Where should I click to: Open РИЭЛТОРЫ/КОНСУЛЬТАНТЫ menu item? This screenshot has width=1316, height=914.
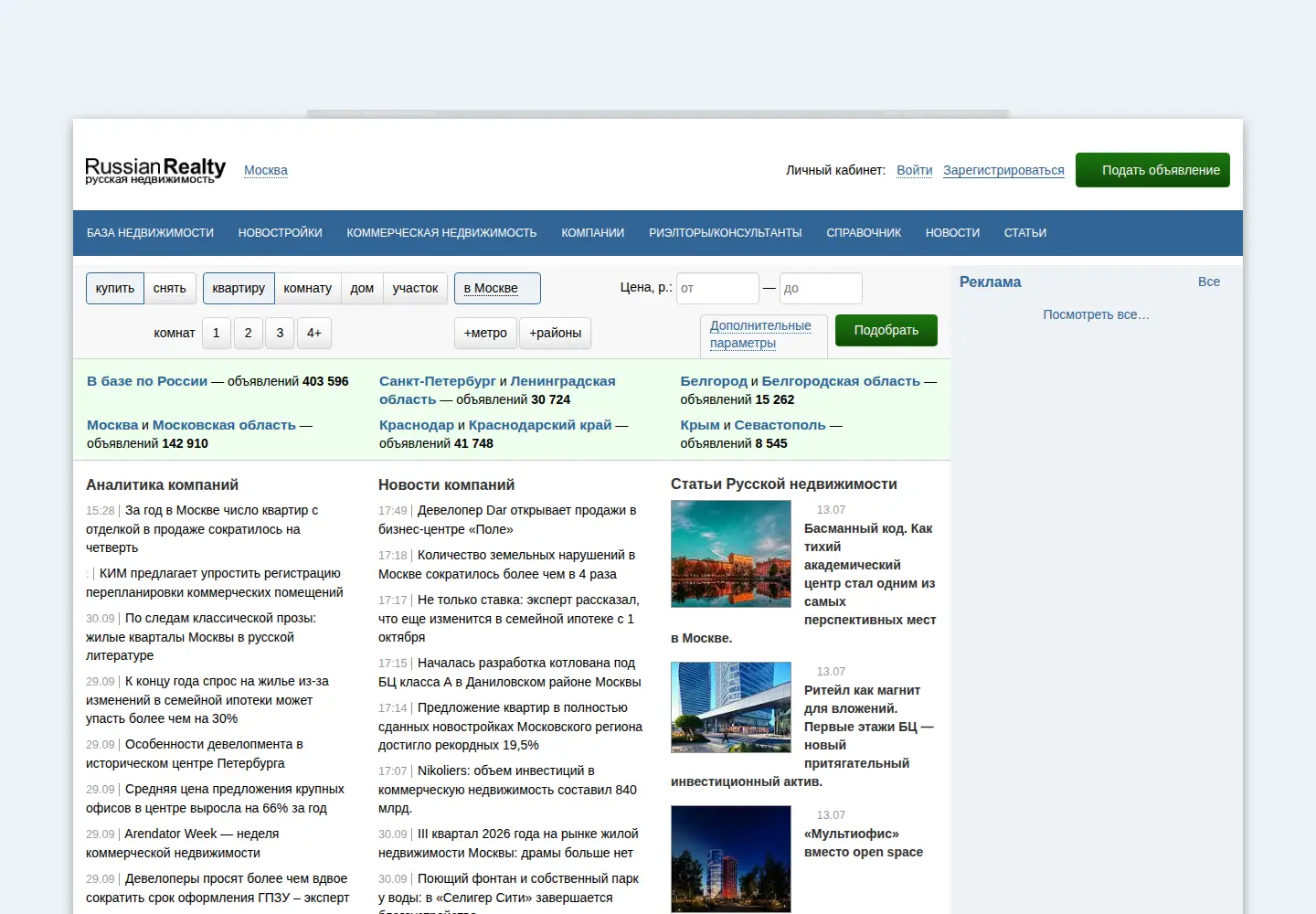pyautogui.click(x=726, y=233)
